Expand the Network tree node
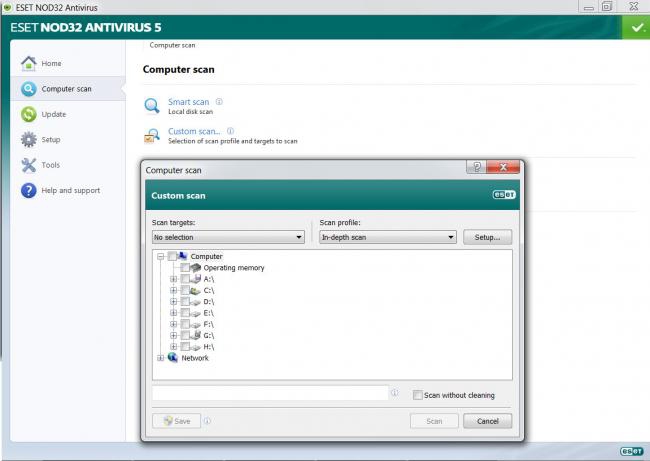This screenshot has height=461, width=650. pyautogui.click(x=161, y=358)
